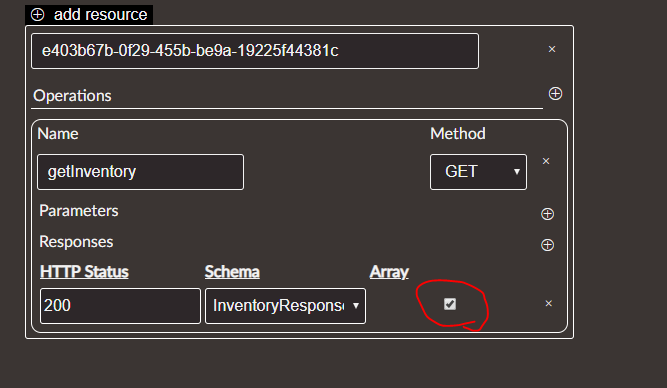Viewport: 667px width, 388px height.
Task: Click the HTTP status field showing 200
Action: 120,306
